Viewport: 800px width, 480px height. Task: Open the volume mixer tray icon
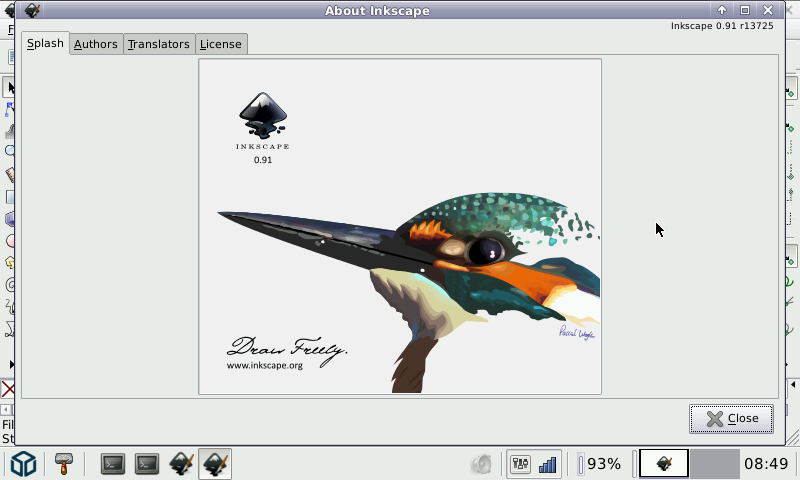(x=520, y=464)
